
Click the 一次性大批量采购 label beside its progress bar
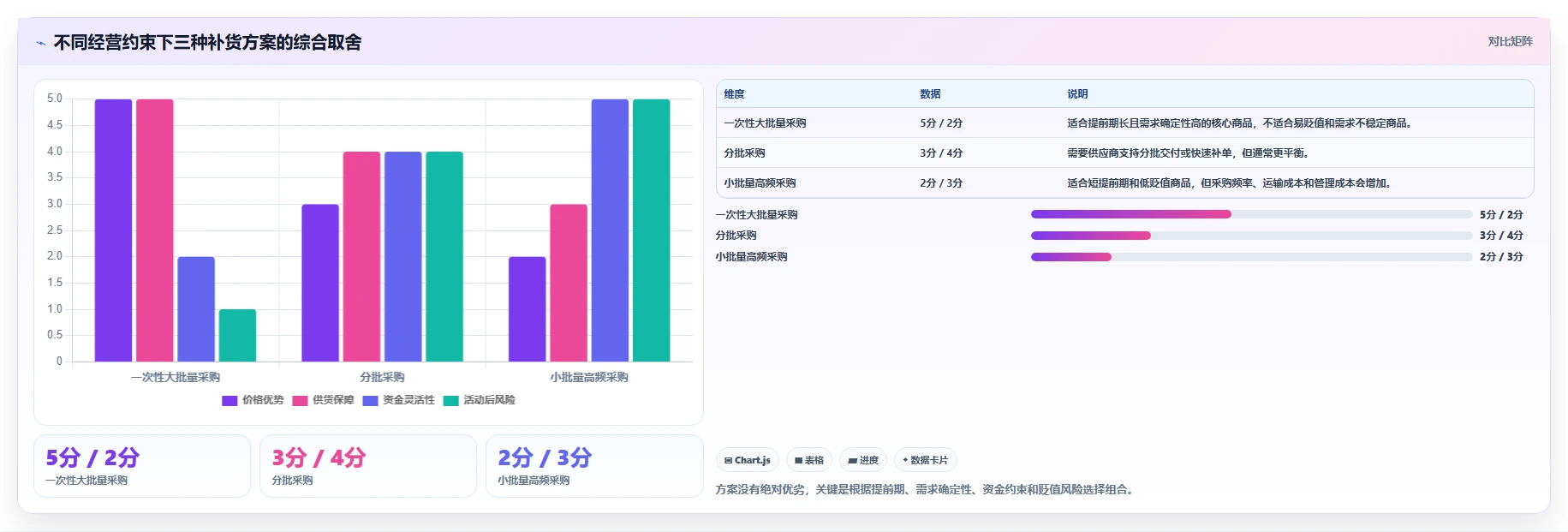[x=756, y=215]
